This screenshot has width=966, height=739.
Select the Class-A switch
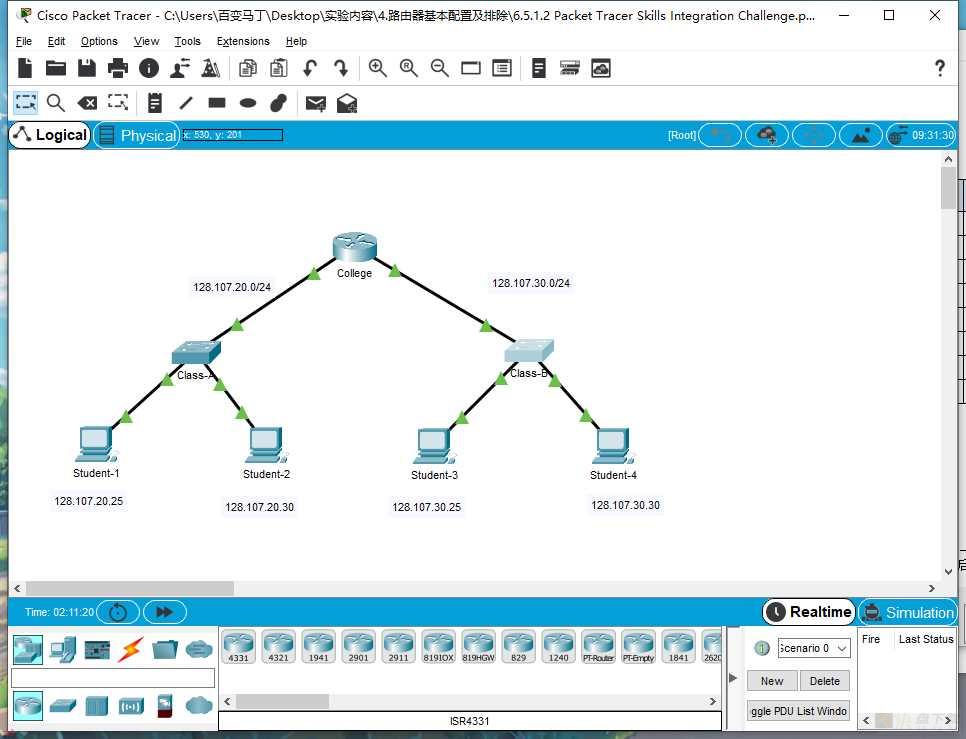[x=196, y=352]
